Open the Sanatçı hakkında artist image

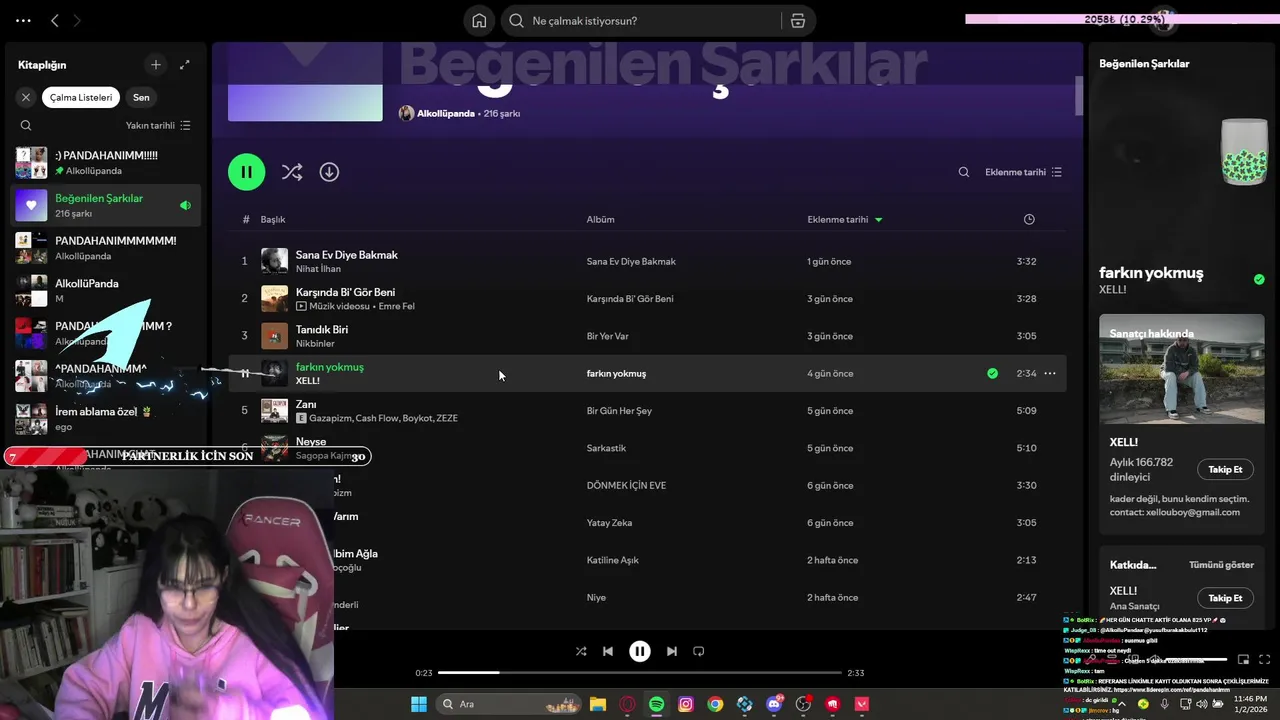tap(1182, 369)
